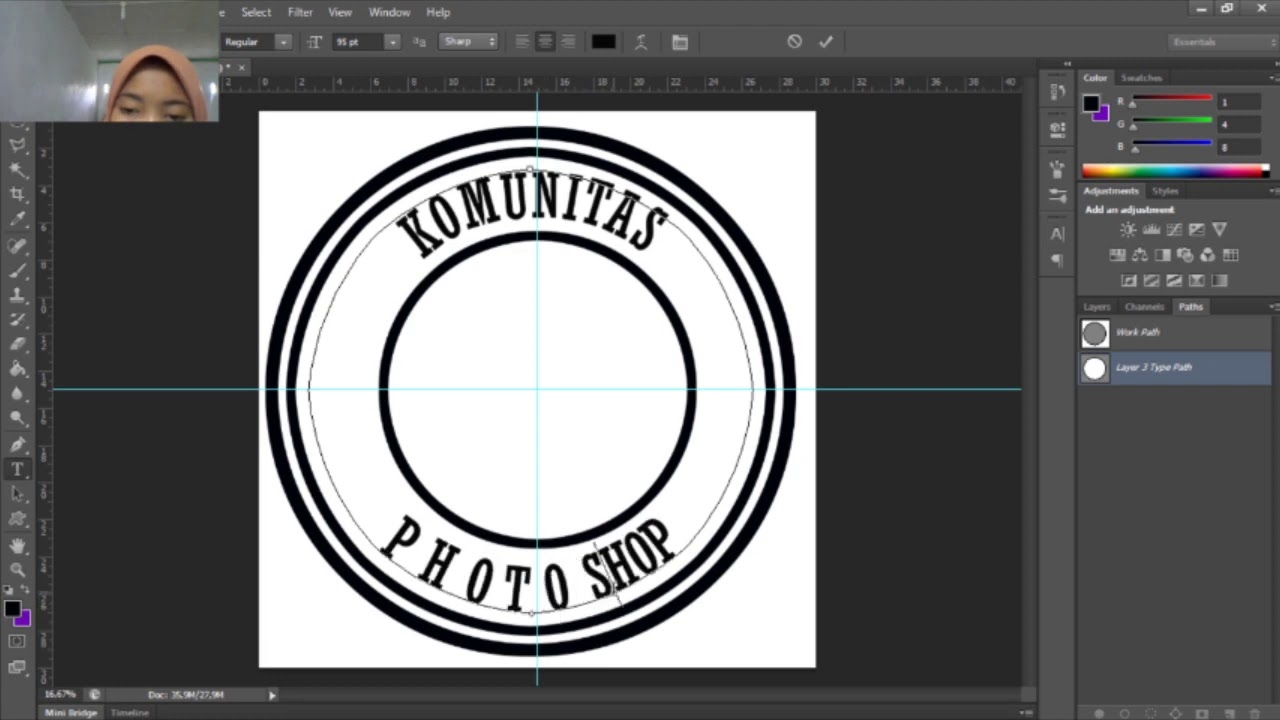Open the Essentials workspace dropdown

pyautogui.click(x=1224, y=42)
